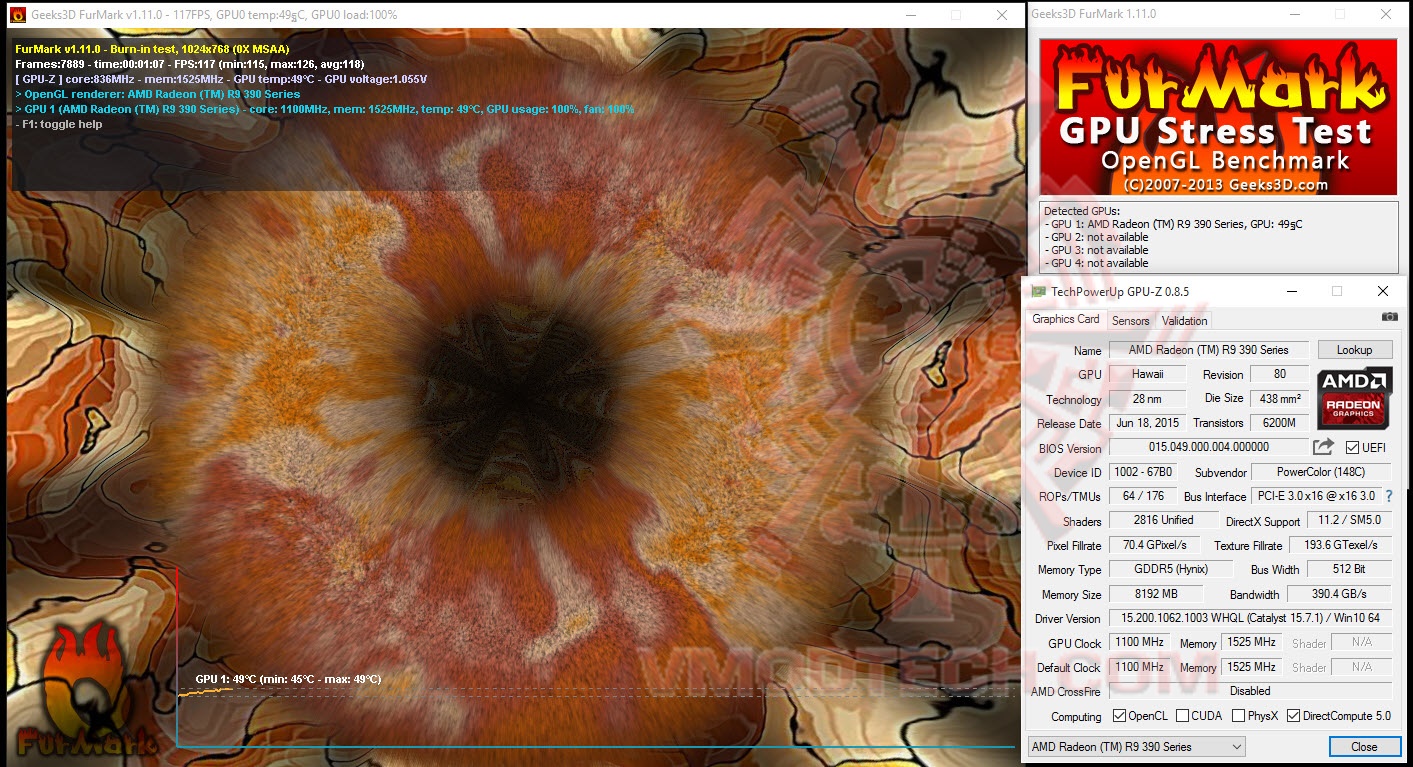Click the BIOS Version value field

pyautogui.click(x=1209, y=448)
